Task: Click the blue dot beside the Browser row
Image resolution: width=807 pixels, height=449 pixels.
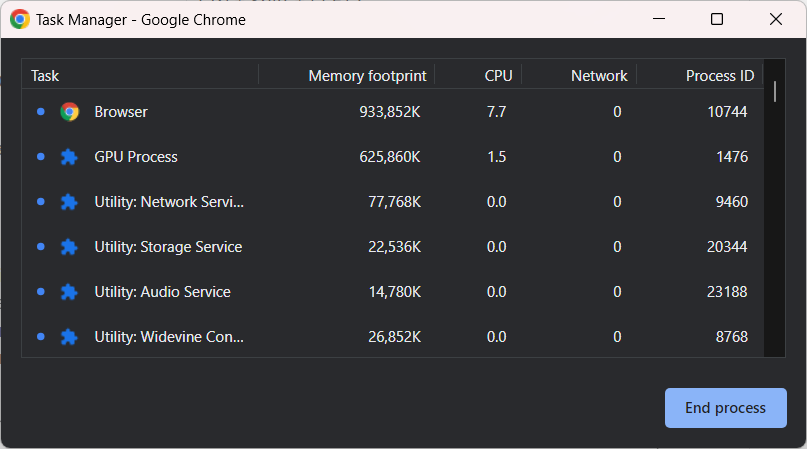Action: (x=40, y=112)
